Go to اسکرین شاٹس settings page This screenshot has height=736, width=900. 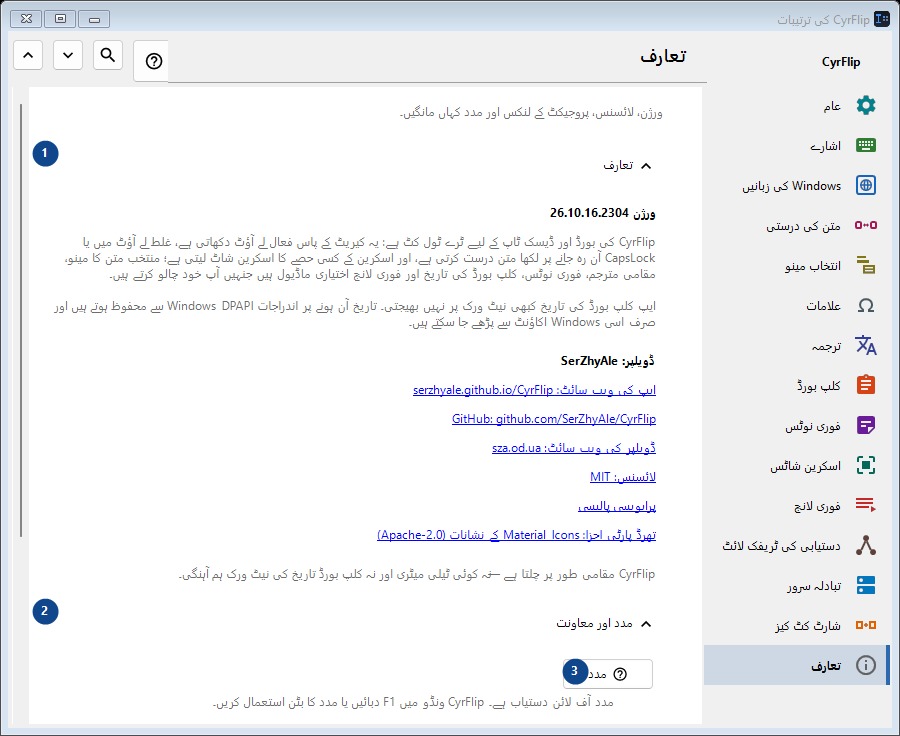797,465
